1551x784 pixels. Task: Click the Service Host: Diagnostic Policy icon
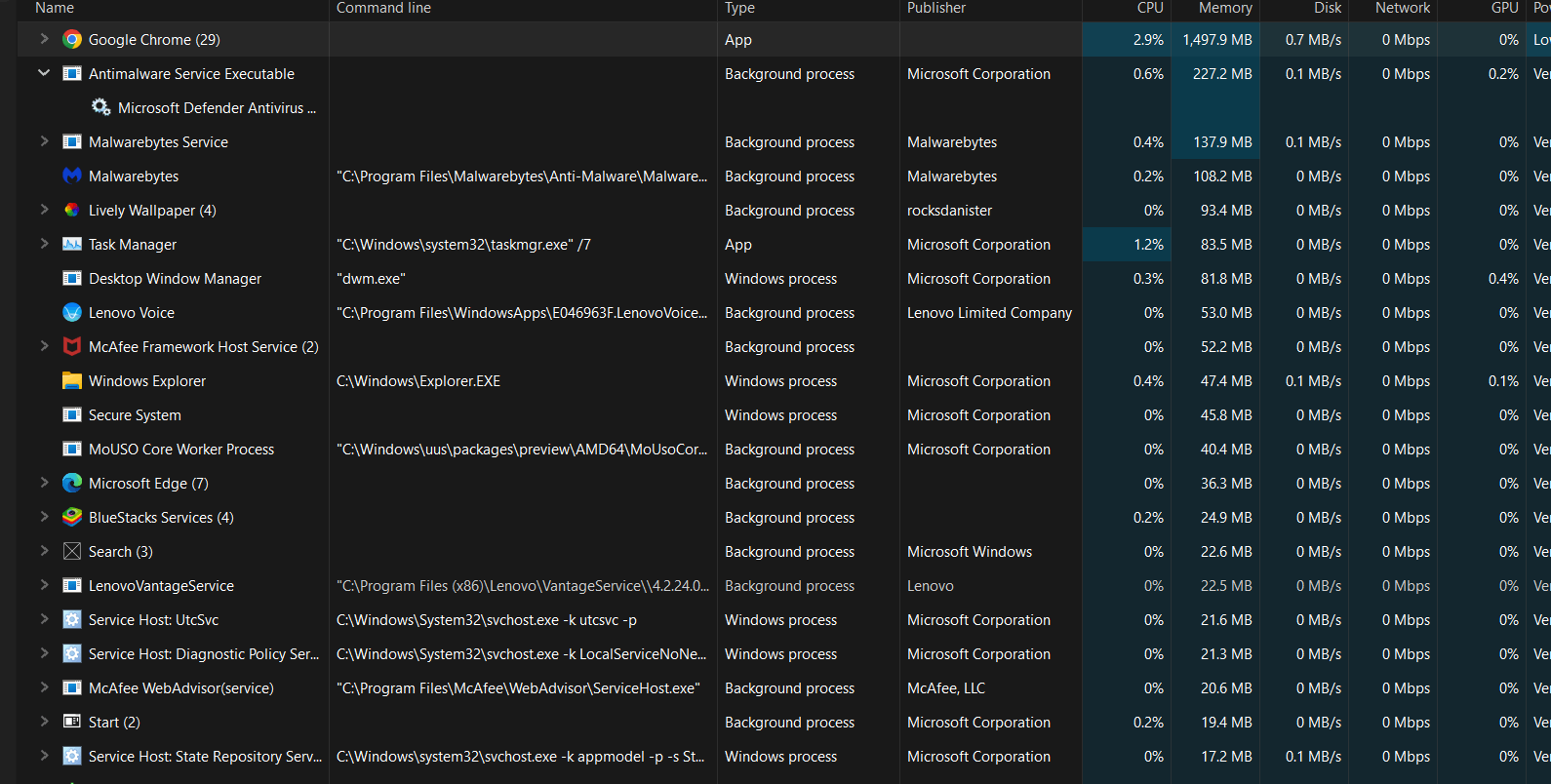click(x=72, y=653)
